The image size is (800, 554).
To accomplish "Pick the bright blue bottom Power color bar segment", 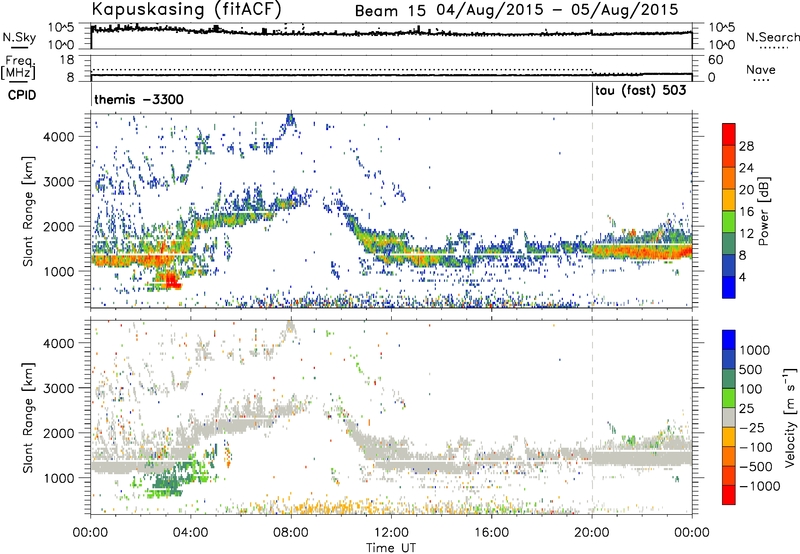I will click(729, 287).
